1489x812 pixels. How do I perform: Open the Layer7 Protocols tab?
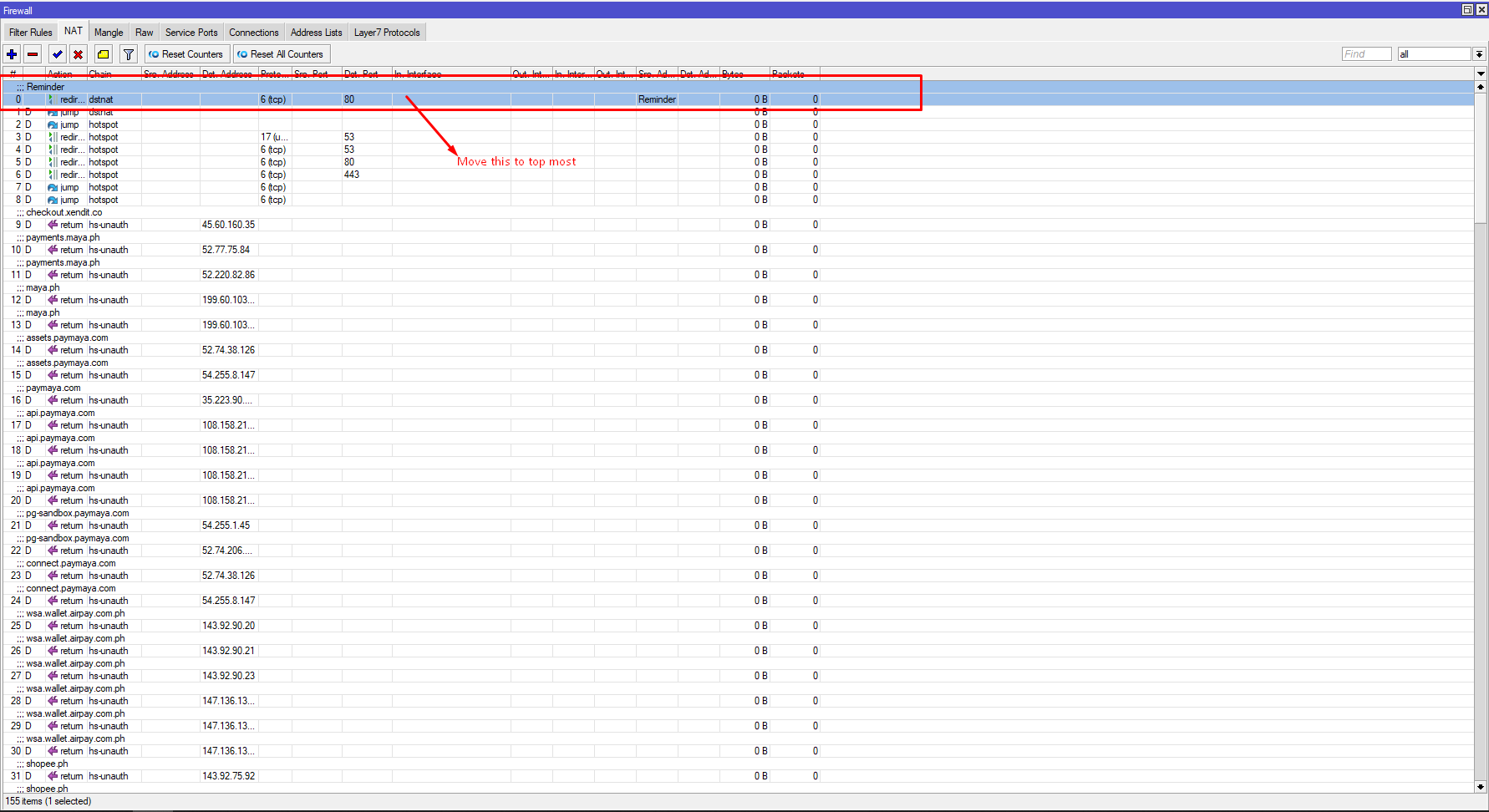387,33
